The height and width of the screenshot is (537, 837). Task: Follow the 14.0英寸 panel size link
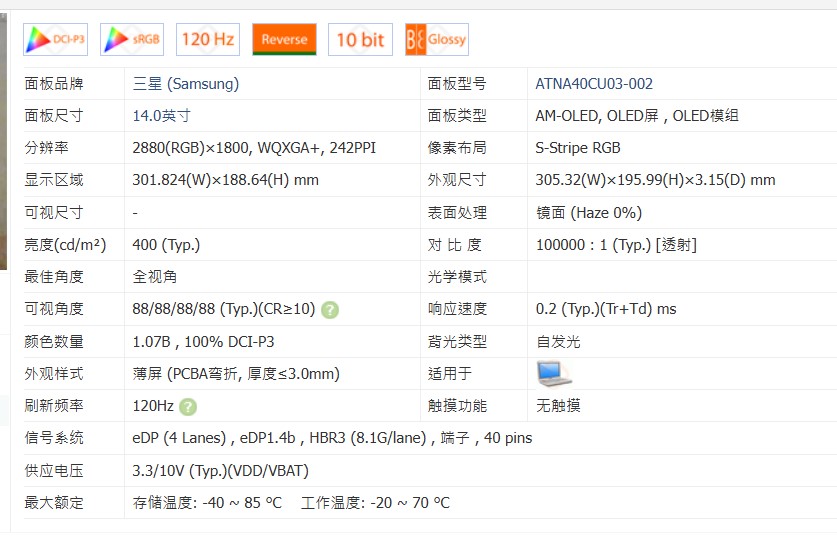tap(161, 116)
